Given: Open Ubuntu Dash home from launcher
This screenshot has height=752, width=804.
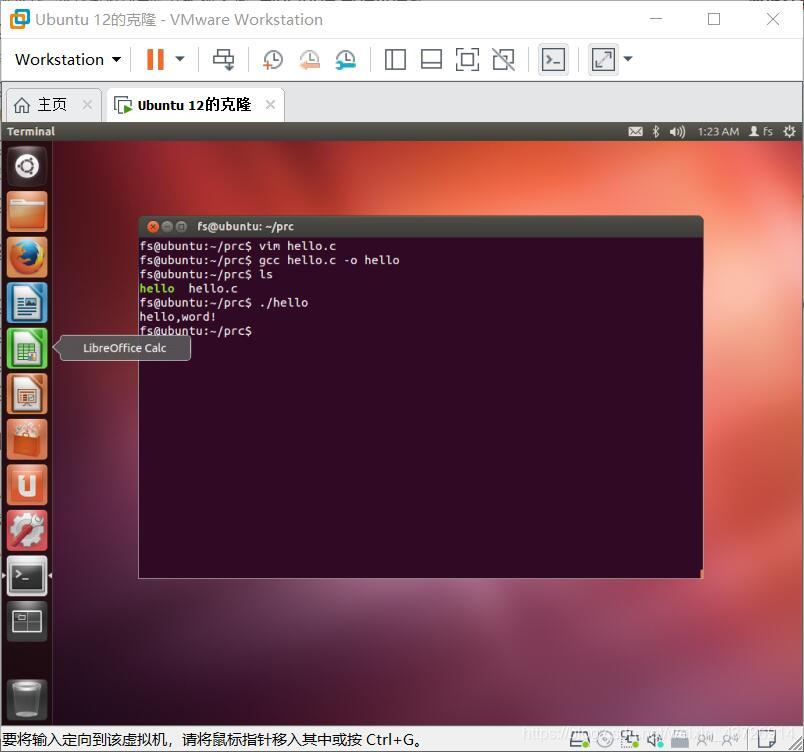Looking at the screenshot, I should tap(27, 166).
